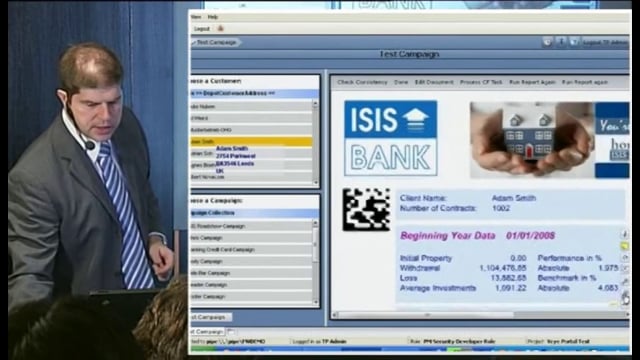The height and width of the screenshot is (360, 640).
Task: Click the small new-tab icon beside bottom tab
Action: [230, 331]
